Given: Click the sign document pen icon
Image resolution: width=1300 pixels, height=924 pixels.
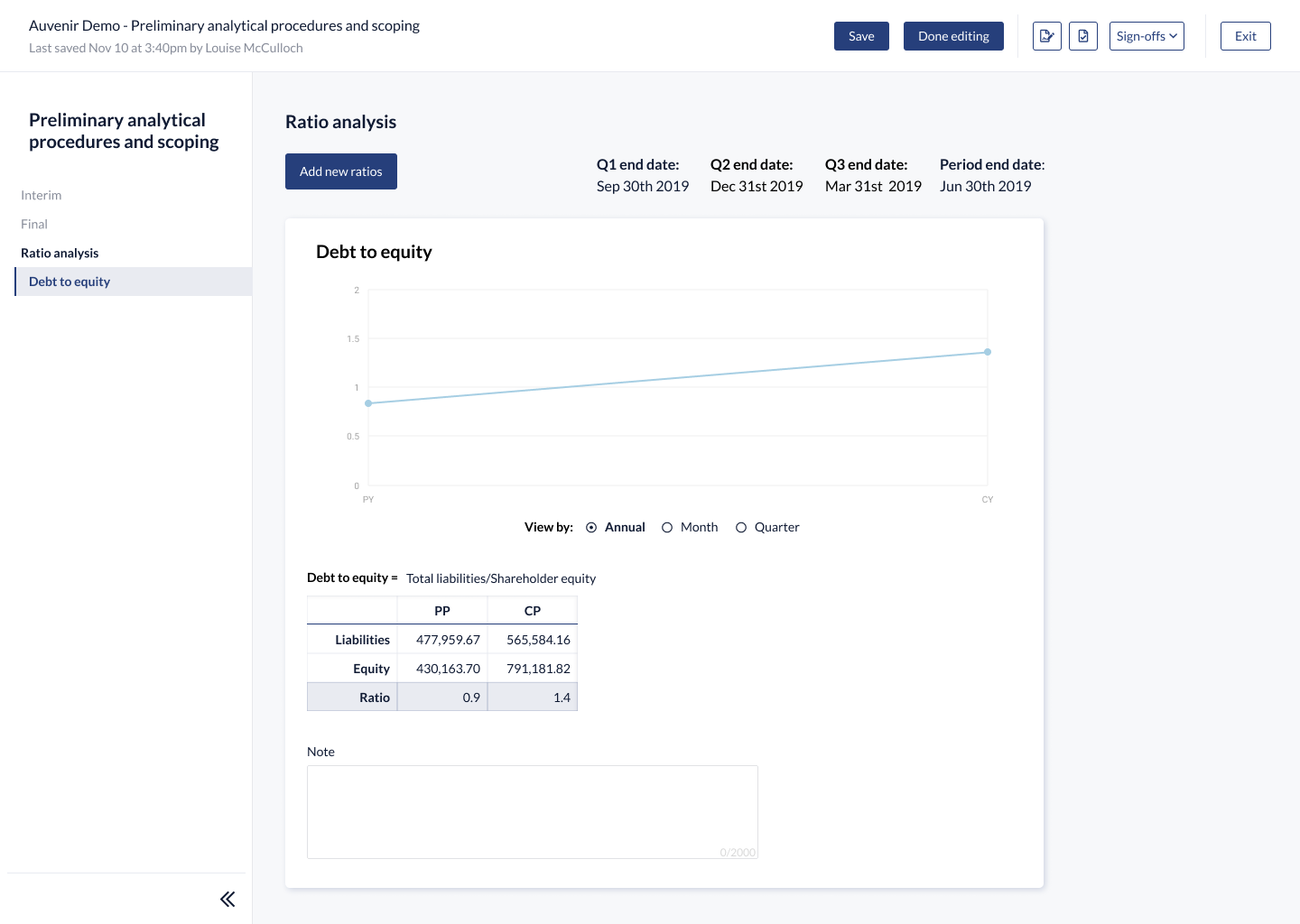Looking at the screenshot, I should [x=1046, y=36].
